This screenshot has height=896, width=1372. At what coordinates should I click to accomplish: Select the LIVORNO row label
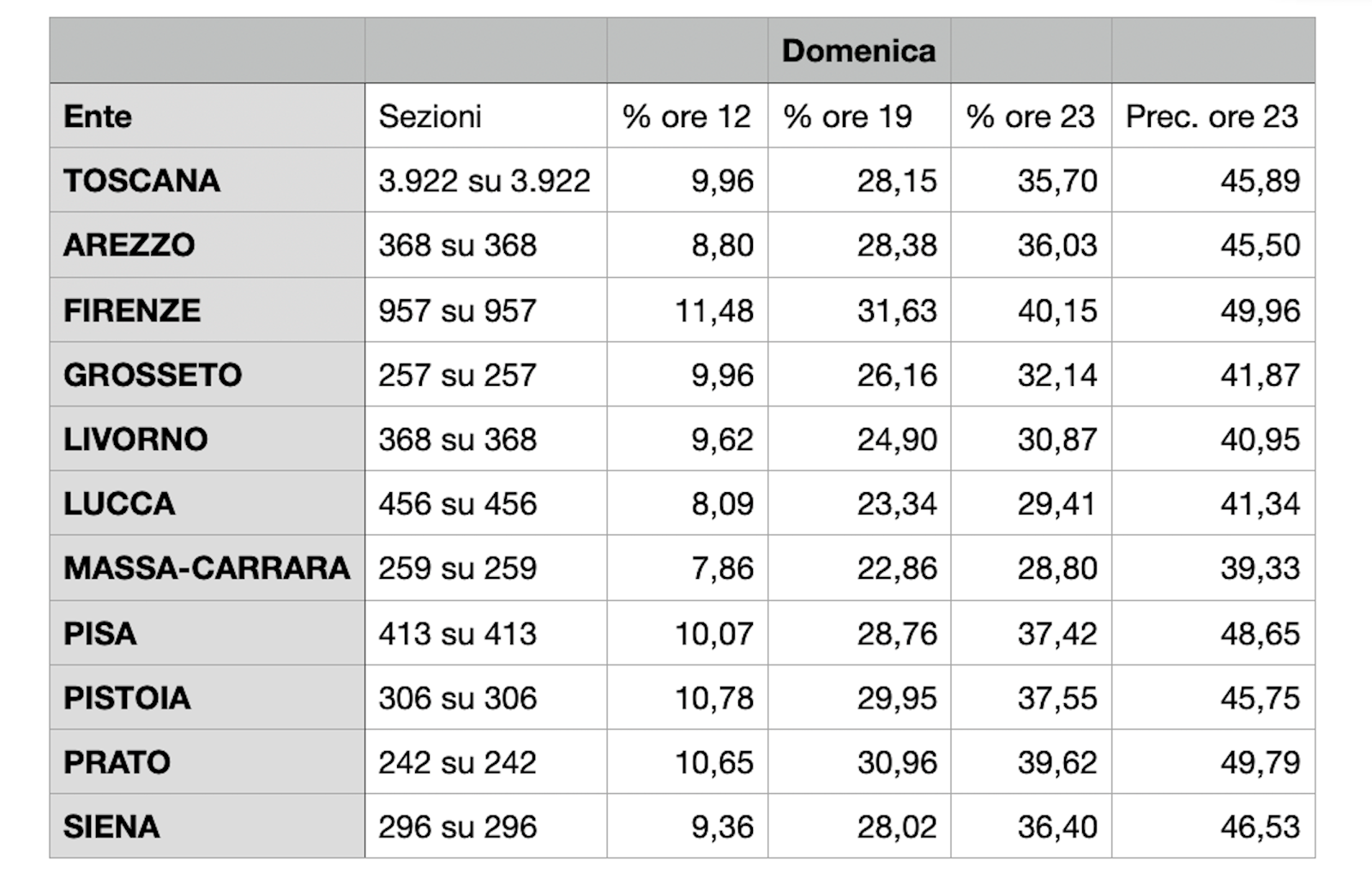135,439
